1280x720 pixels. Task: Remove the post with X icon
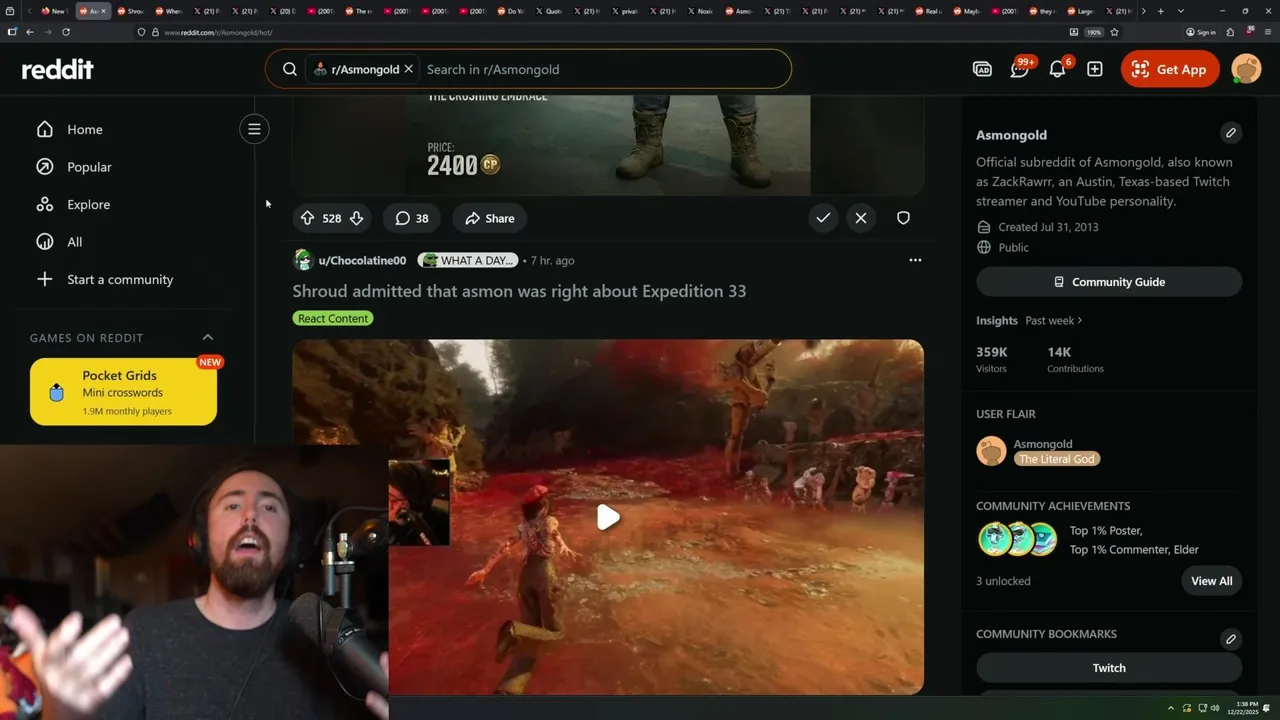click(x=861, y=218)
